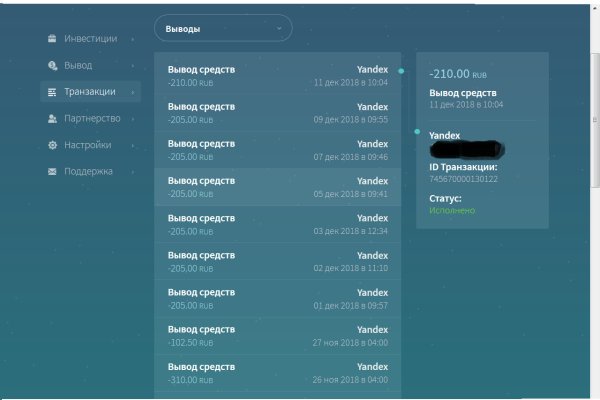
Task: Go to the Поддержка menu item
Action: 87,171
